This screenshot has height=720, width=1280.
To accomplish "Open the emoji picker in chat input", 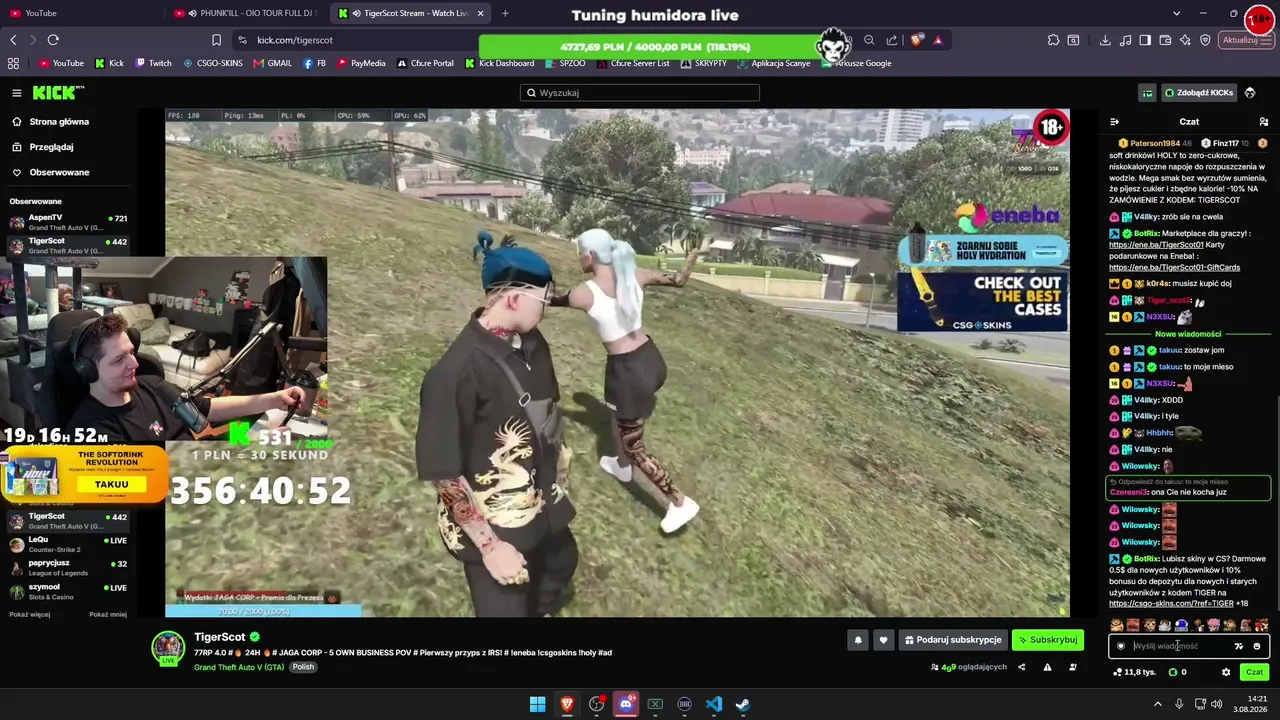I will click(x=1257, y=646).
